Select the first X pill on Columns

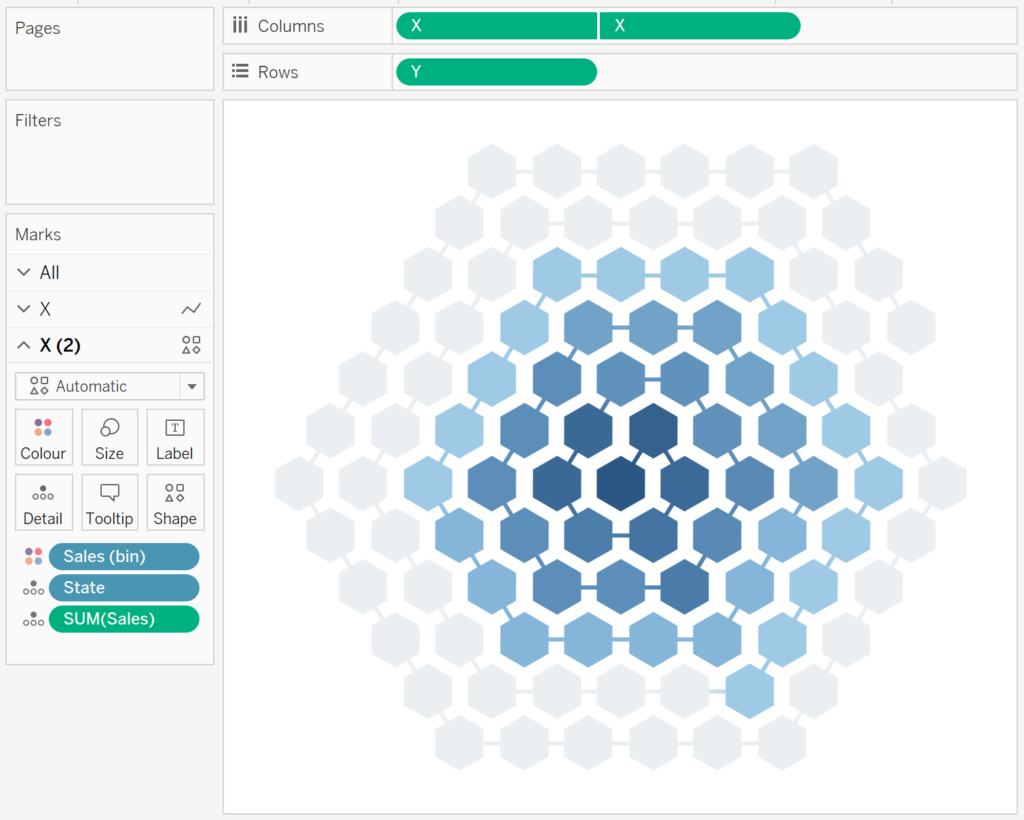tap(497, 26)
